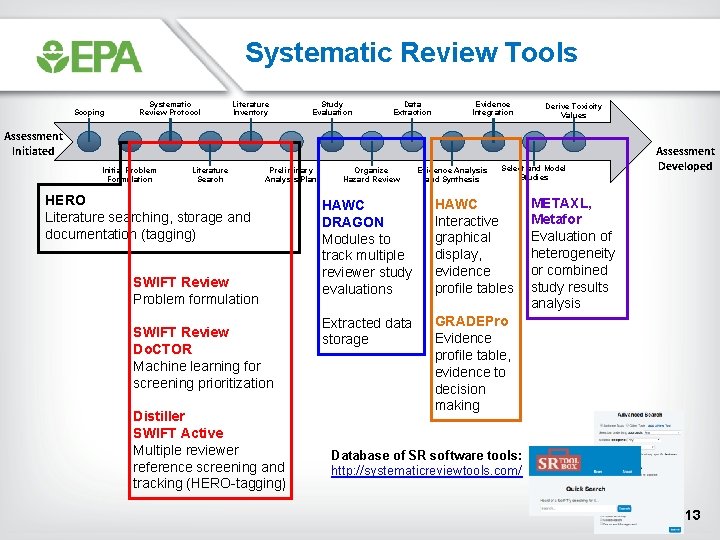This screenshot has width=720, height=540.
Task: Select the timeline circle under Derive Toxicity Values
Action: [574, 141]
